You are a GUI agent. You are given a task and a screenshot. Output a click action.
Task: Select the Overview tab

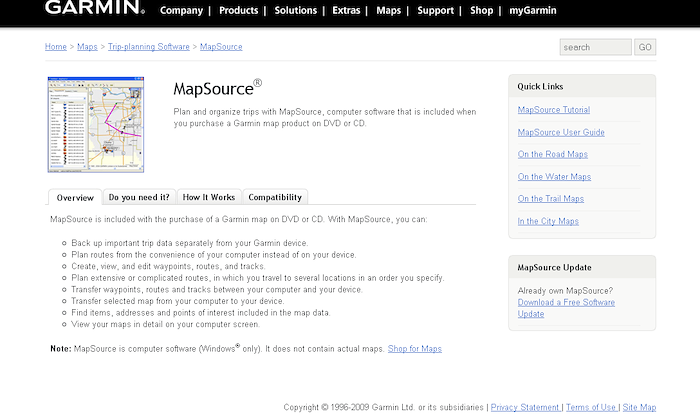pyautogui.click(x=75, y=197)
